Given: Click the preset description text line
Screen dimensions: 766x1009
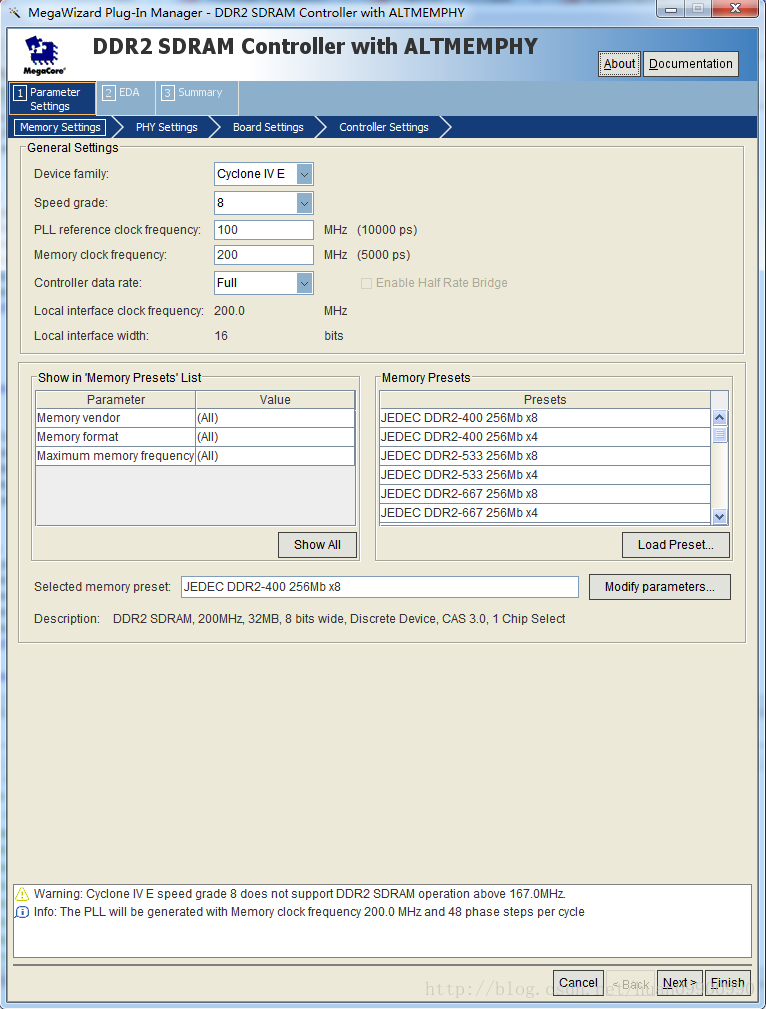Looking at the screenshot, I should tap(339, 619).
